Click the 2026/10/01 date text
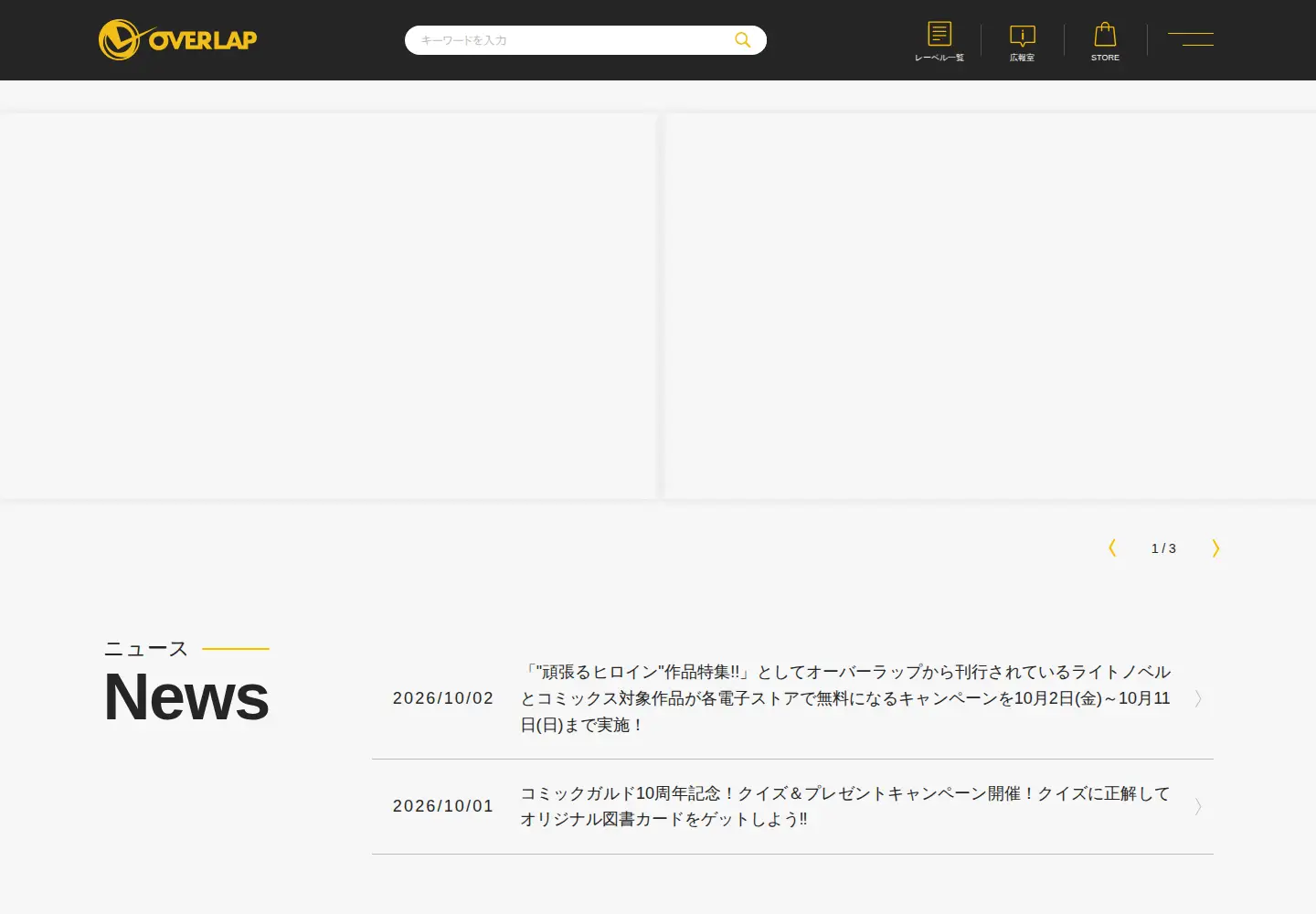 click(443, 806)
